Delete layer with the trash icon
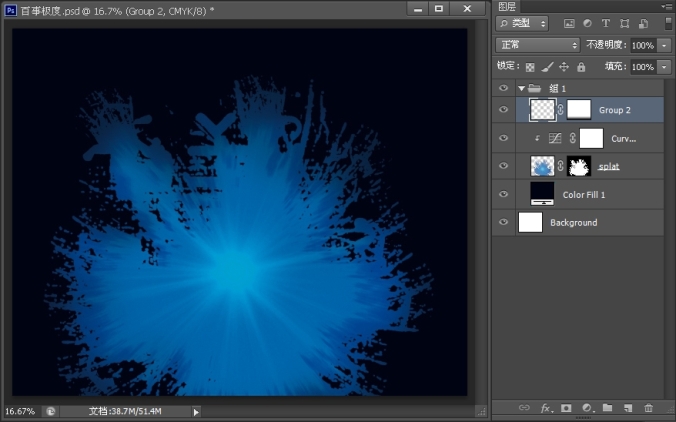 [649, 408]
